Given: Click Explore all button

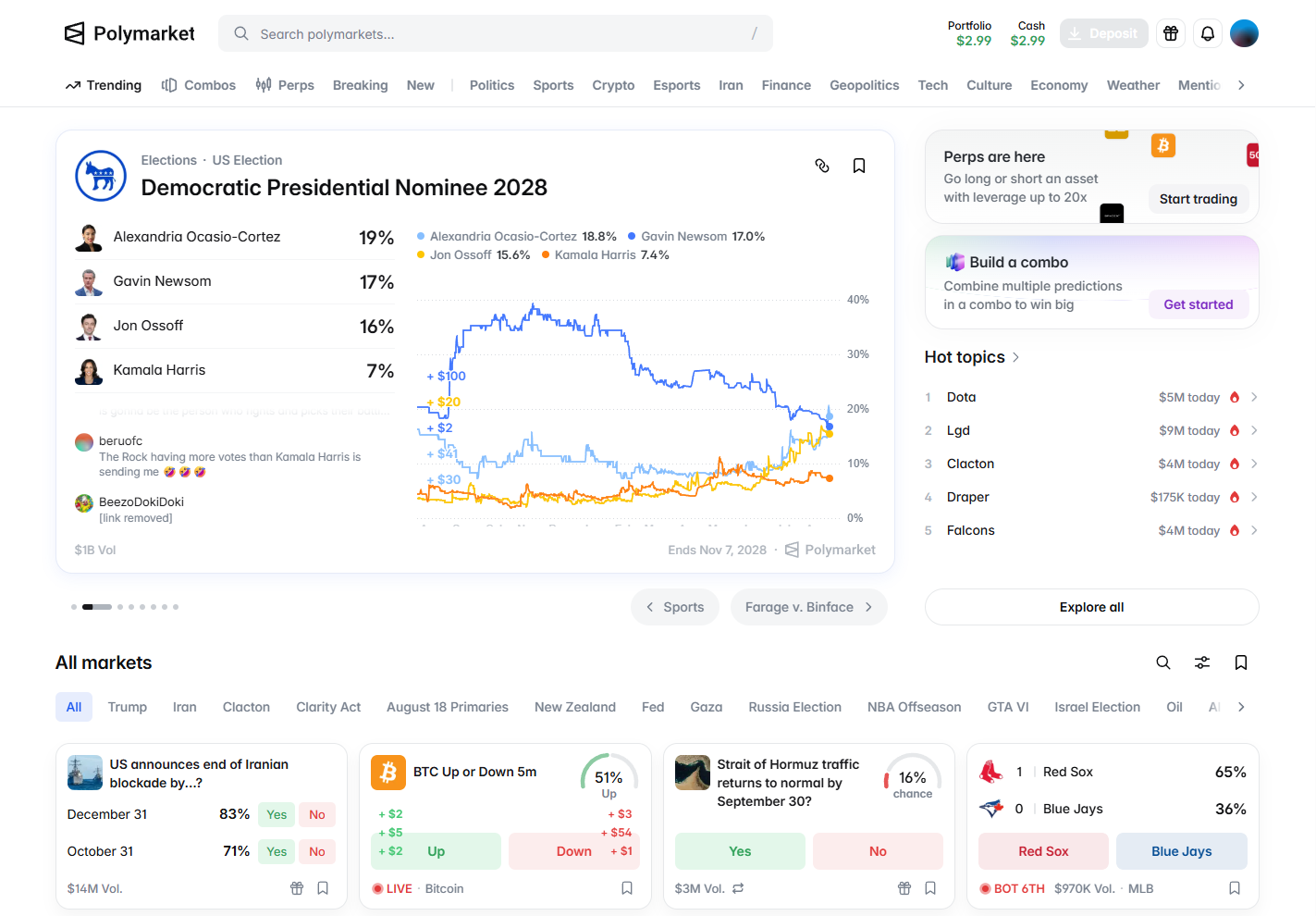Looking at the screenshot, I should [1091, 607].
